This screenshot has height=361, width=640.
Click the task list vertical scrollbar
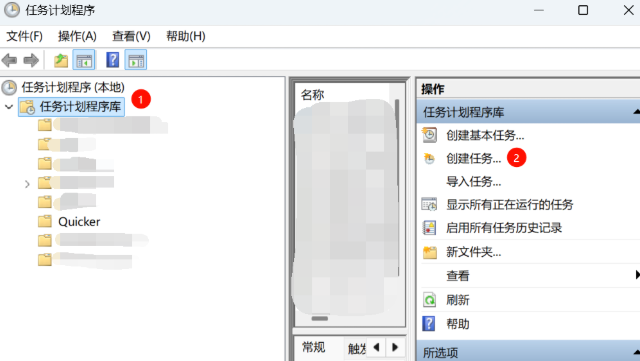tap(397, 188)
